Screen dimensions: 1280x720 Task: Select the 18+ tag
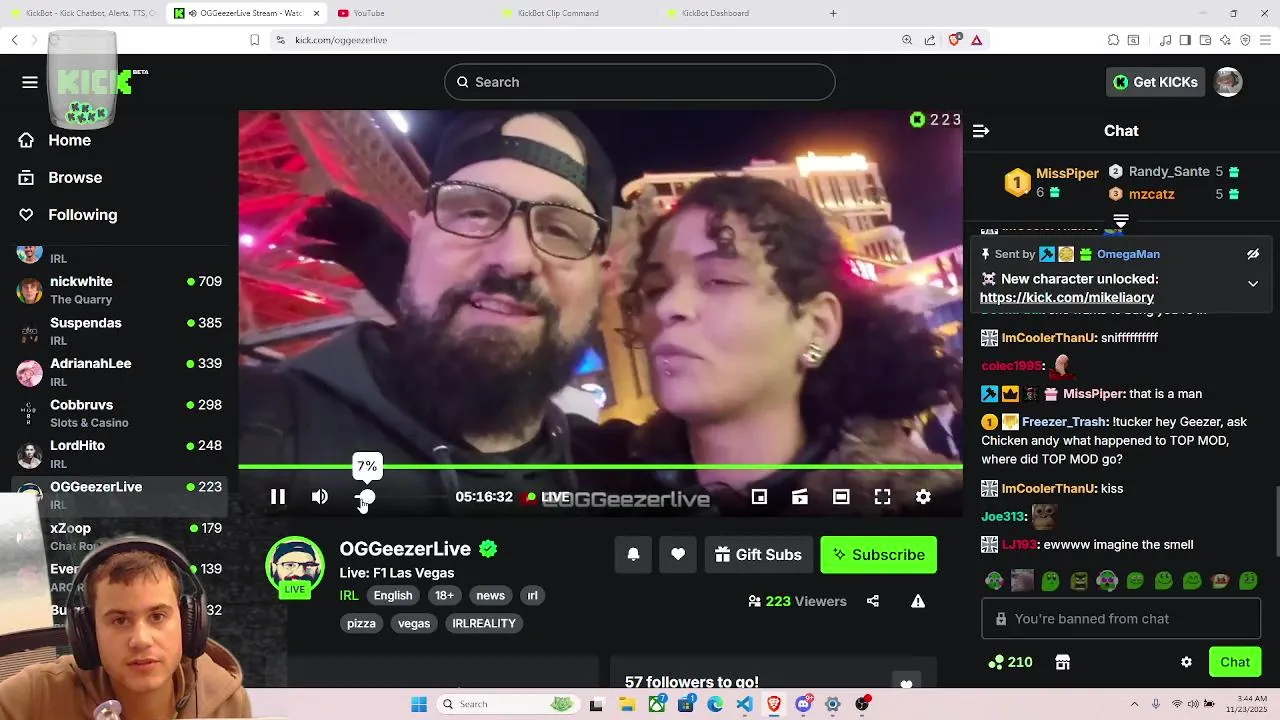pos(444,595)
